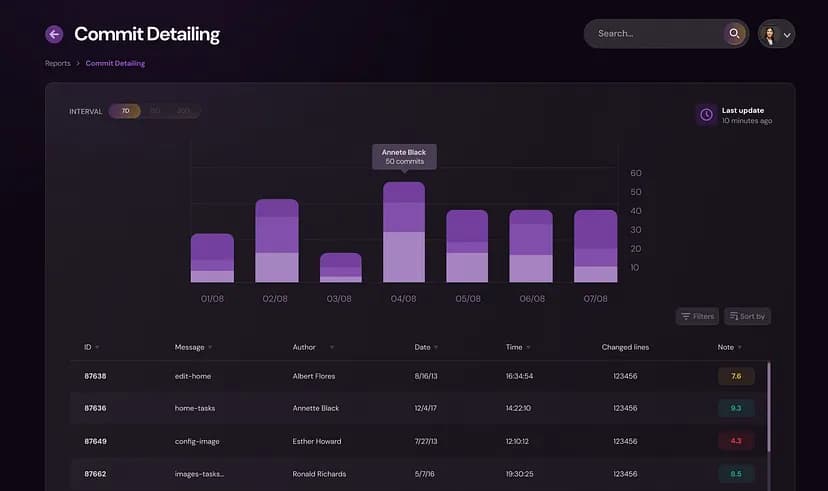Sort the table by ID column

pos(91,347)
